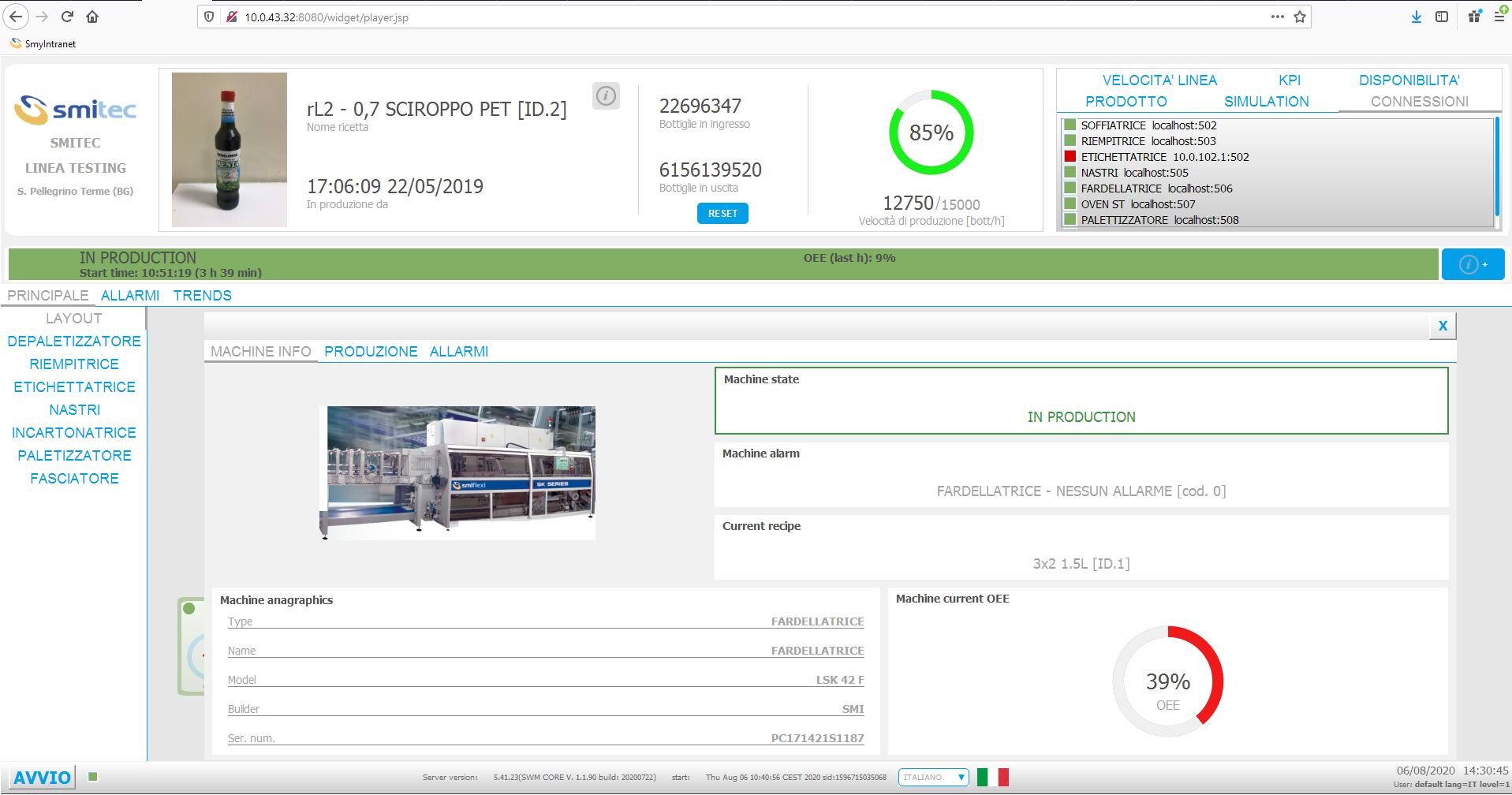The image size is (1512, 795).
Task: Click the RIEMPITRICE green connection indicator
Action: (1070, 140)
